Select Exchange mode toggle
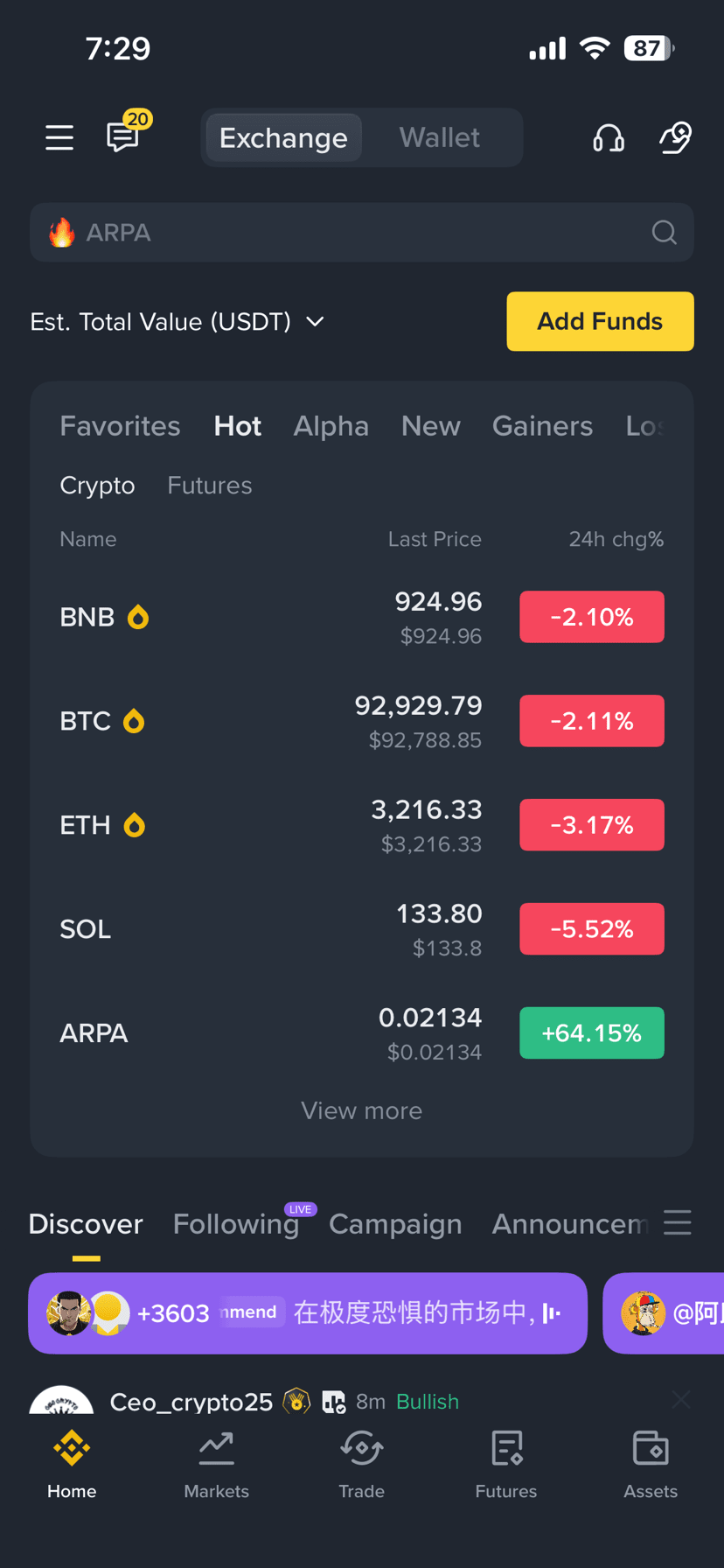The image size is (724, 1568). click(x=283, y=137)
